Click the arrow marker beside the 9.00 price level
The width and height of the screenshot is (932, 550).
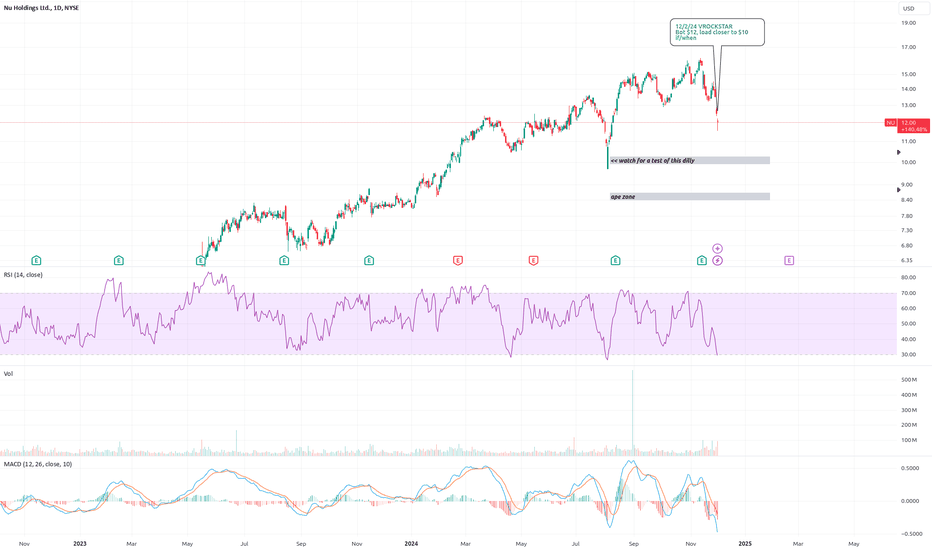point(898,190)
